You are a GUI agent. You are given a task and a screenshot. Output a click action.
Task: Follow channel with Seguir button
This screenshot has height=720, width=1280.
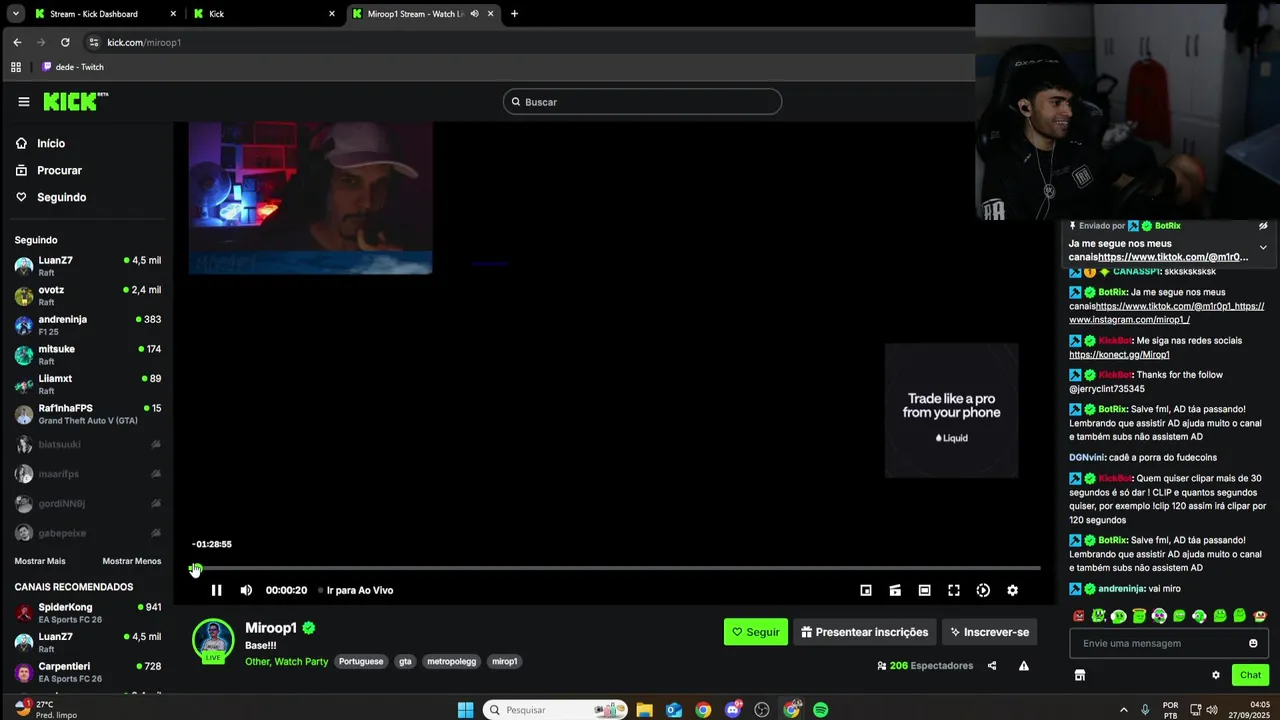pyautogui.click(x=755, y=632)
